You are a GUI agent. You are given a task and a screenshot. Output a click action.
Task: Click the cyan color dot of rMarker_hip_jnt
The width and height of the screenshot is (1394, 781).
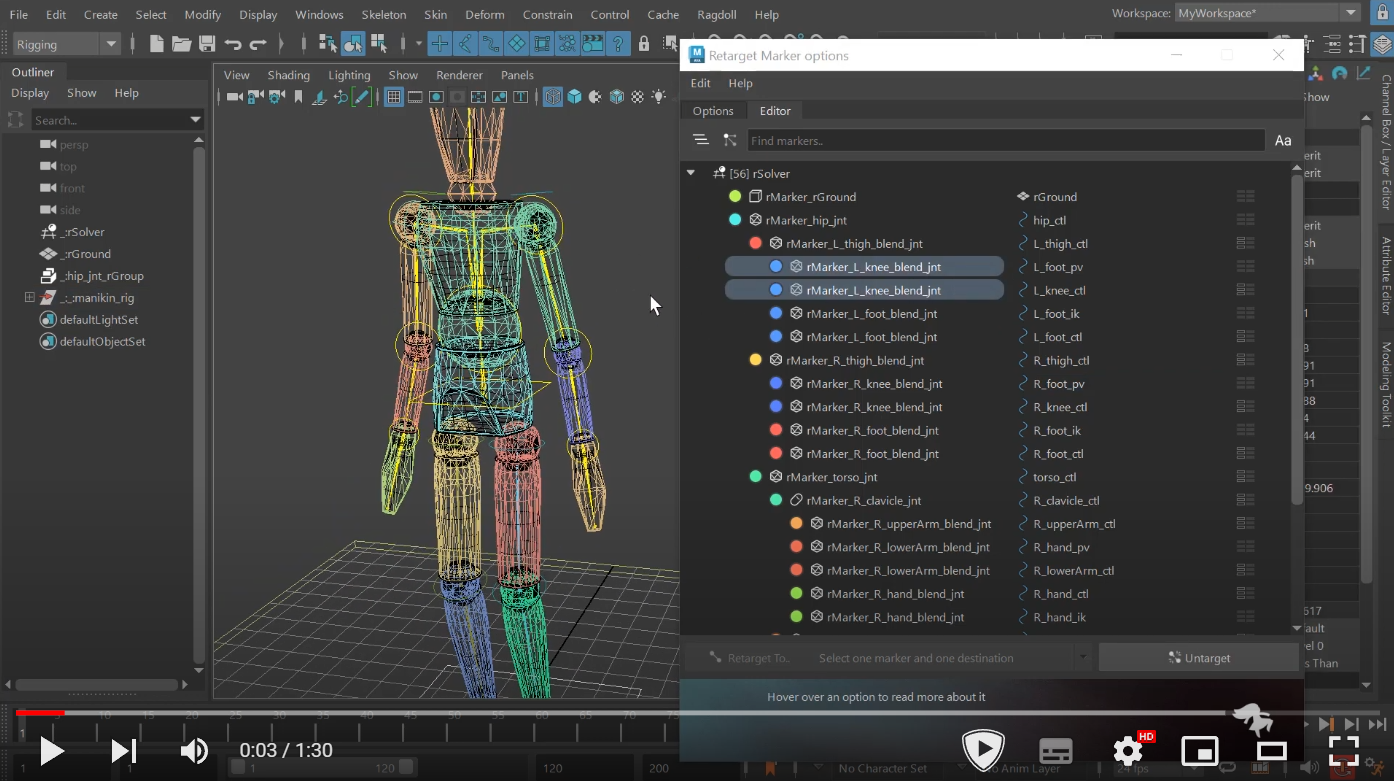tap(735, 220)
